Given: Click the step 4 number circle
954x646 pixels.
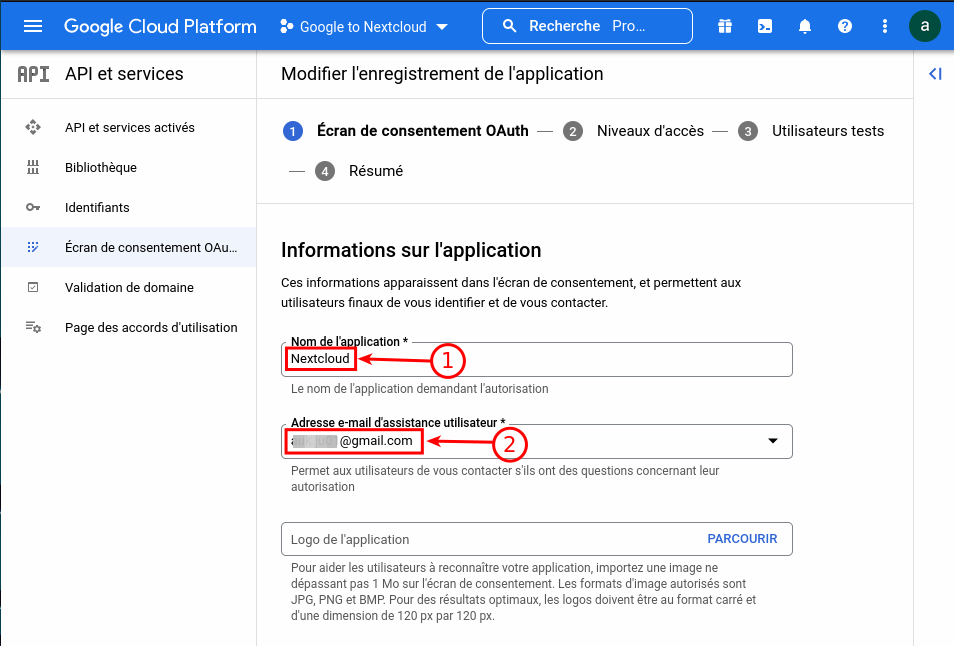Looking at the screenshot, I should click(x=325, y=172).
